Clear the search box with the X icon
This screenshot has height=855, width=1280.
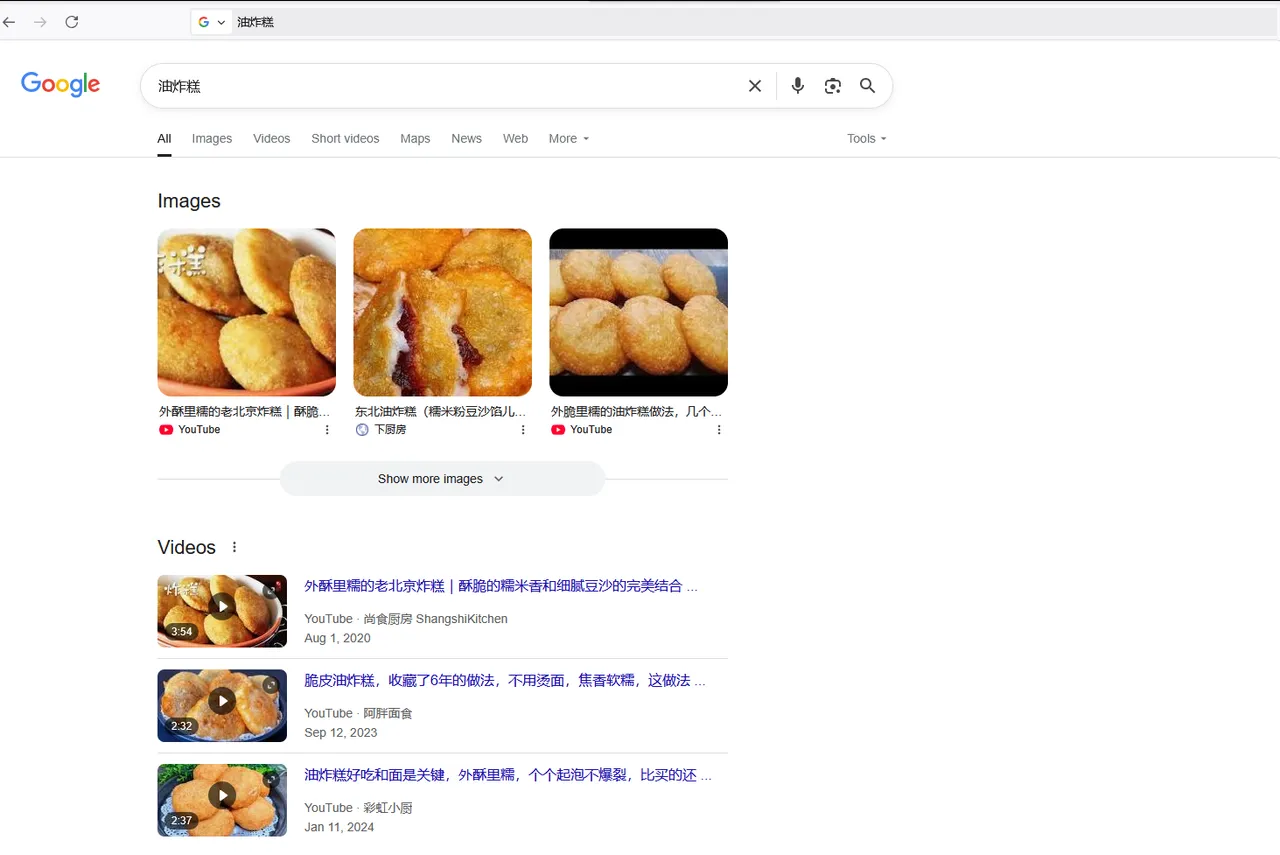[x=755, y=86]
